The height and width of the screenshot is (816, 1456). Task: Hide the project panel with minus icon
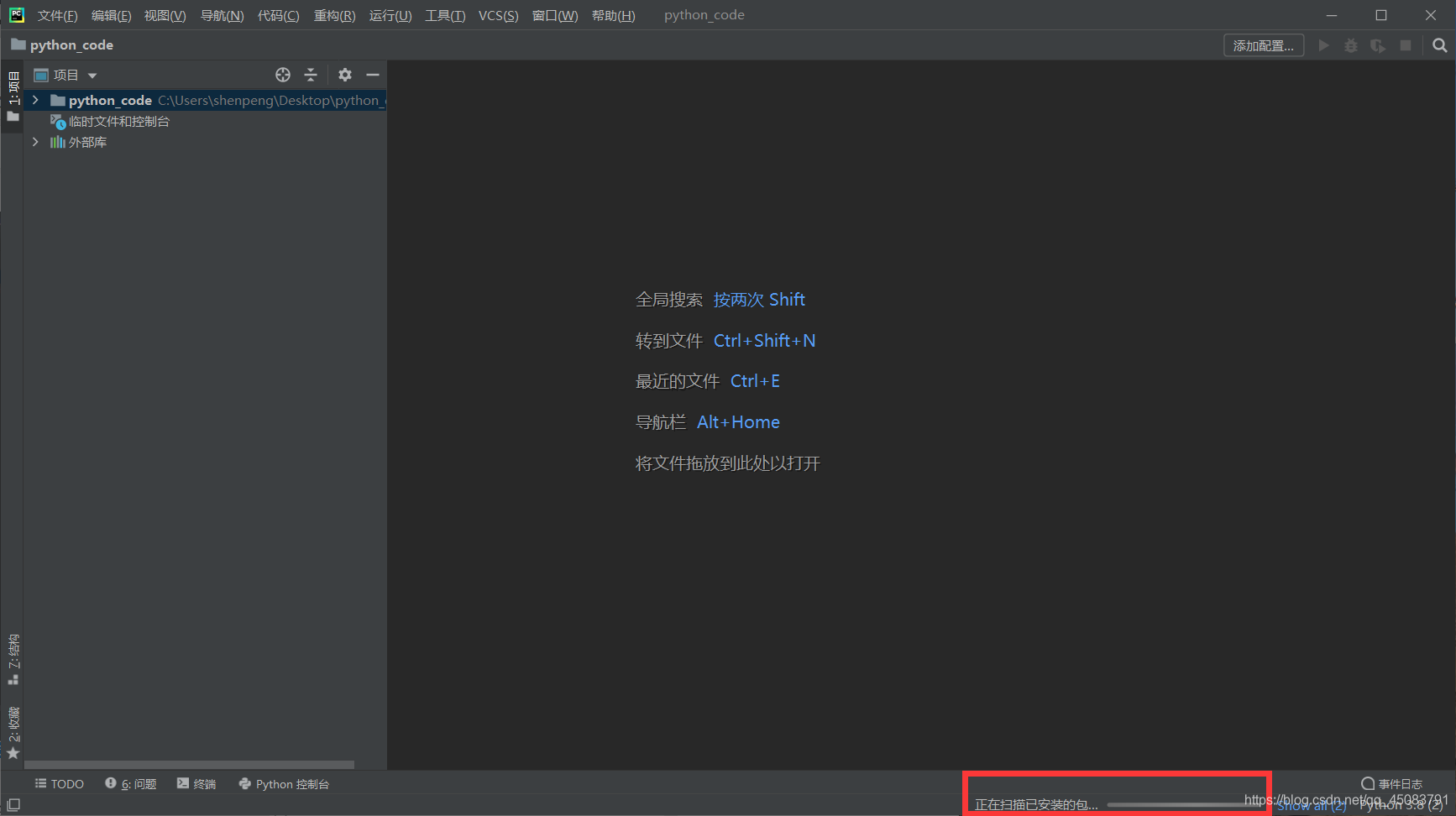373,75
